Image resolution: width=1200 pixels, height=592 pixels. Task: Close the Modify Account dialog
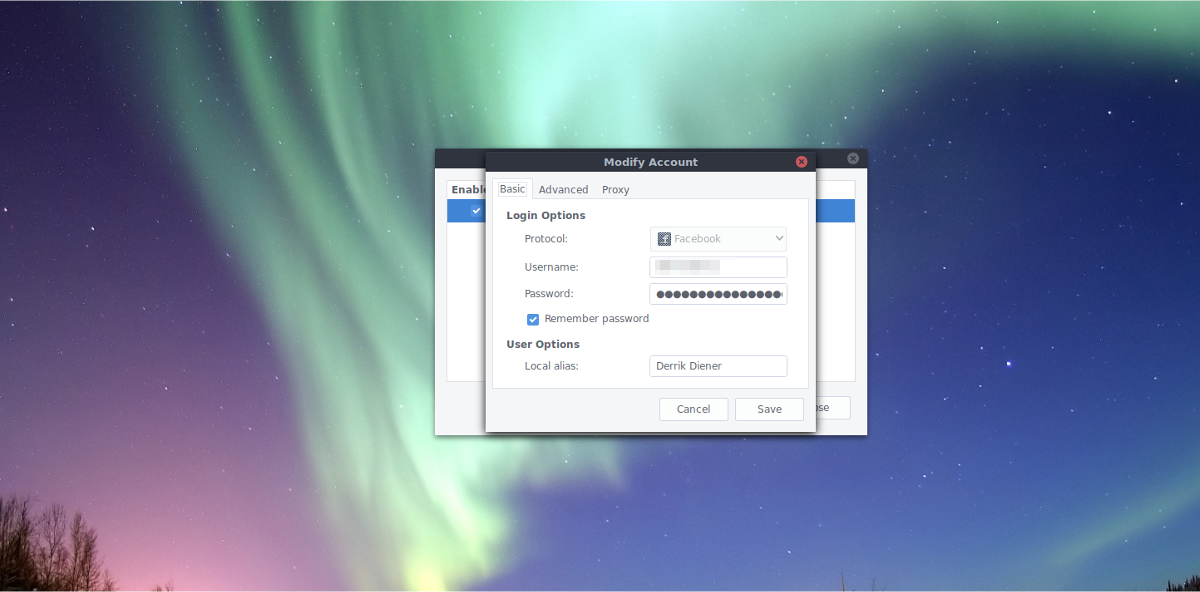tap(801, 161)
